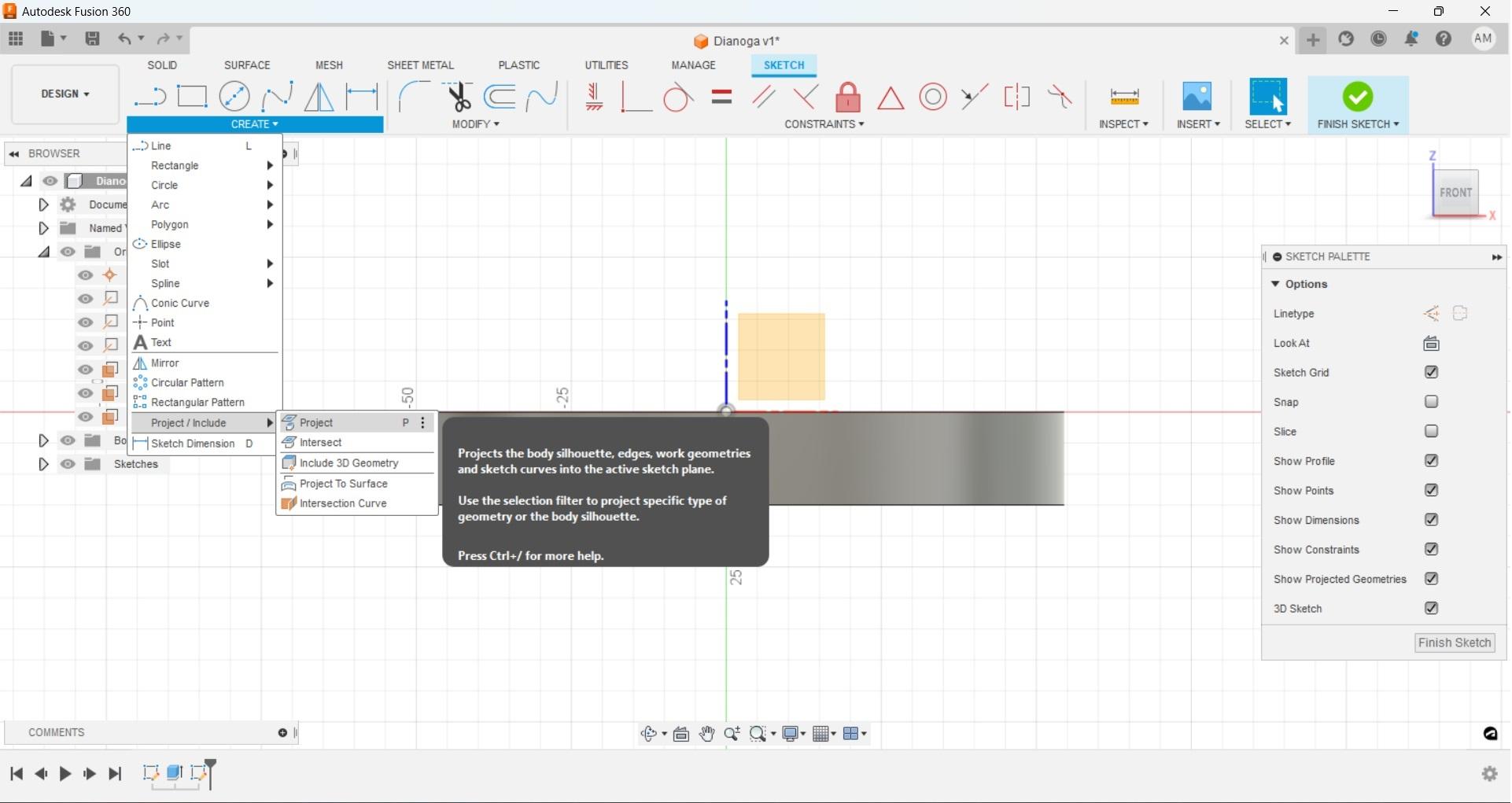The height and width of the screenshot is (803, 1512).
Task: Select the Center Diameter Circle toolbar icon
Action: pyautogui.click(x=234, y=97)
